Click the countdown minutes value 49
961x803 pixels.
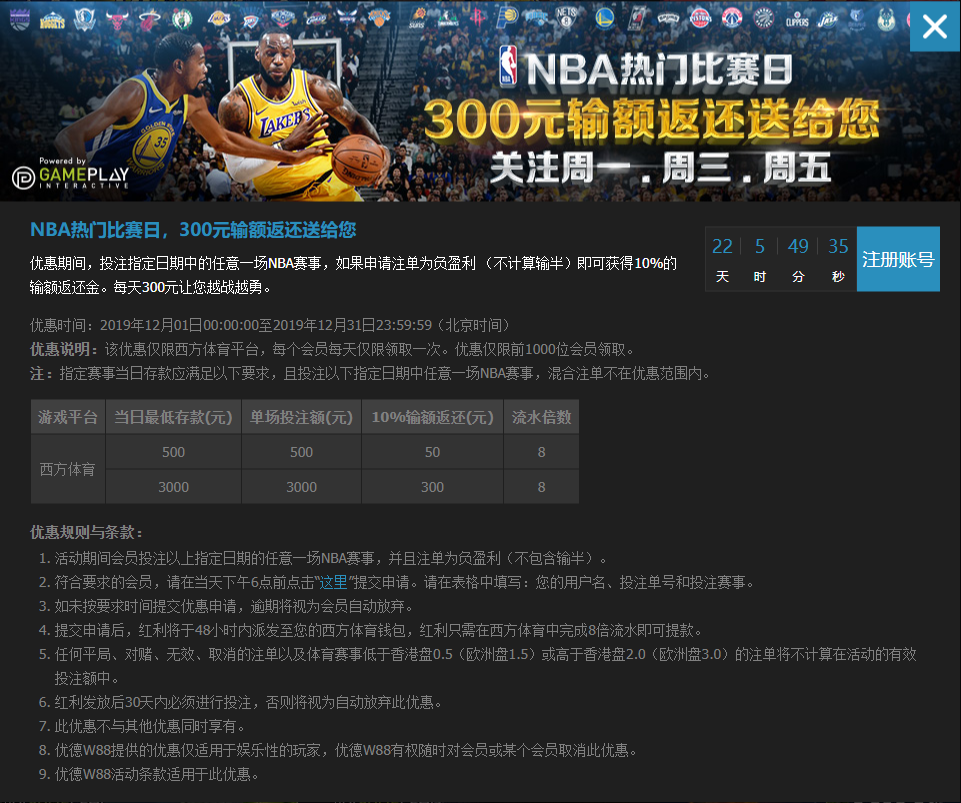tap(797, 246)
